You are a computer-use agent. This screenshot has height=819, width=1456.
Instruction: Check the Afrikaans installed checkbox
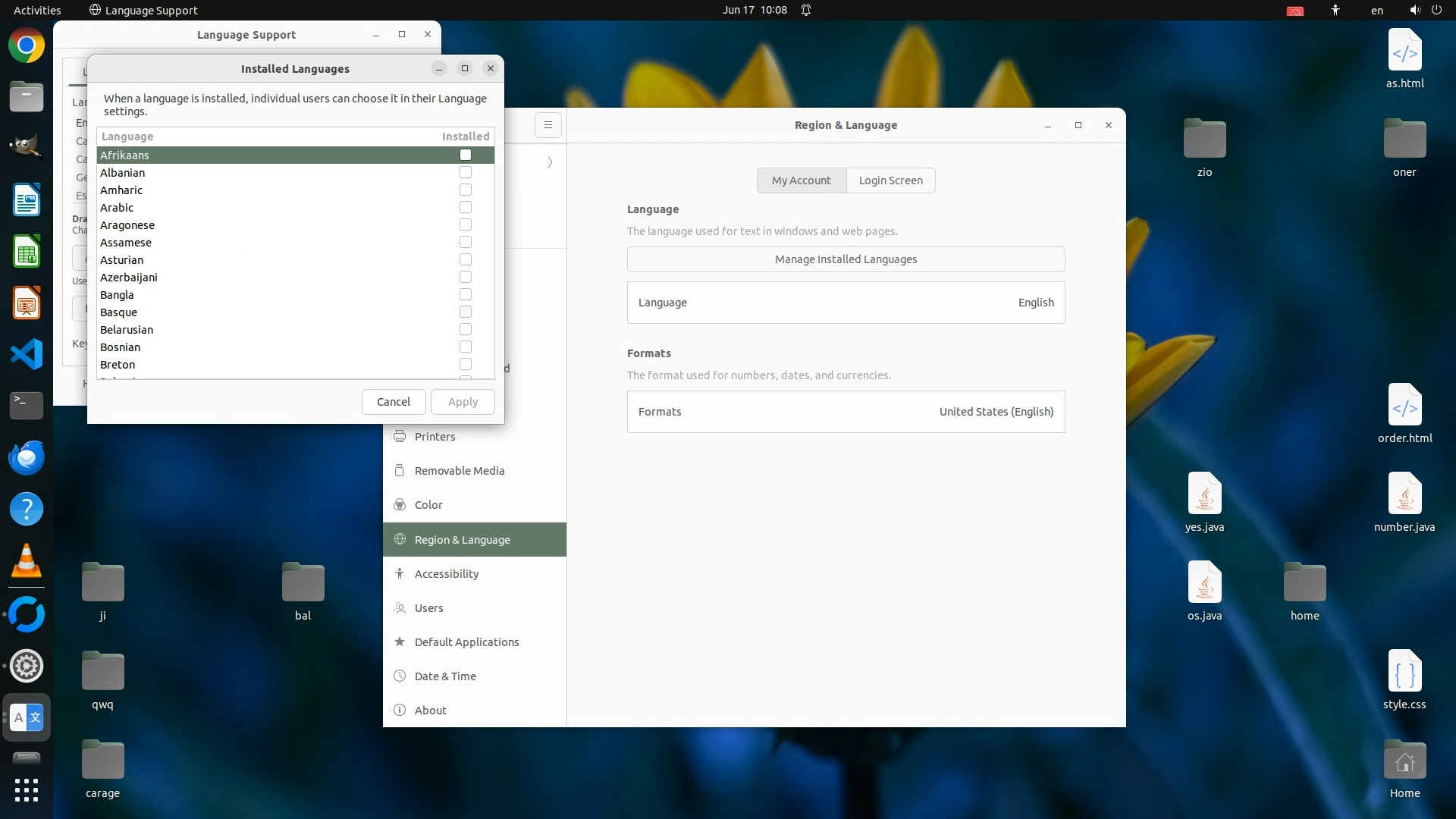click(x=466, y=155)
